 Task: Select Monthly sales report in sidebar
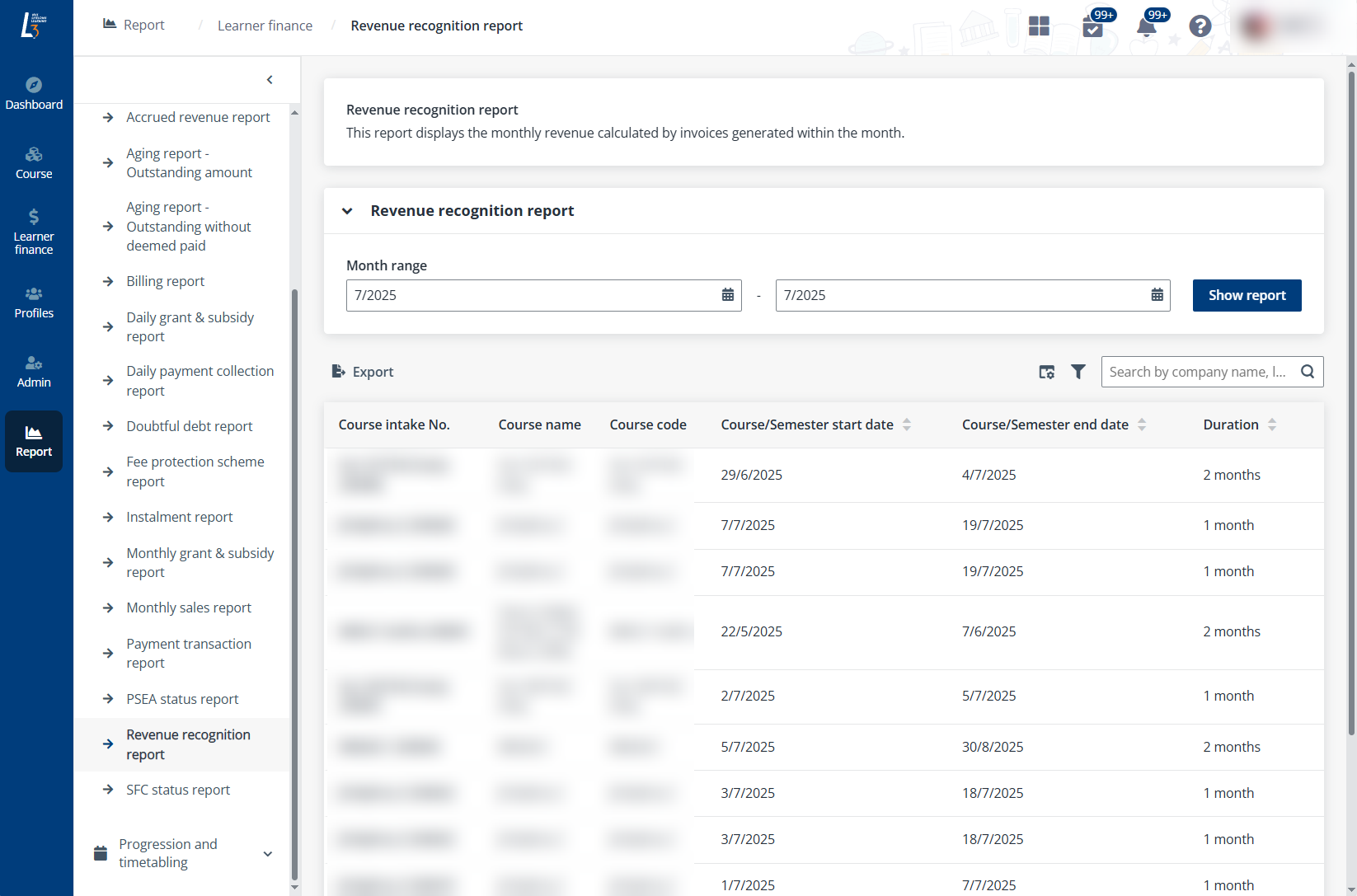coord(189,607)
